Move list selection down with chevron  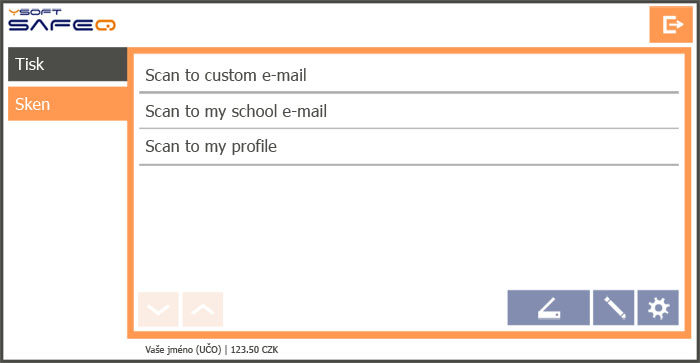tap(158, 309)
